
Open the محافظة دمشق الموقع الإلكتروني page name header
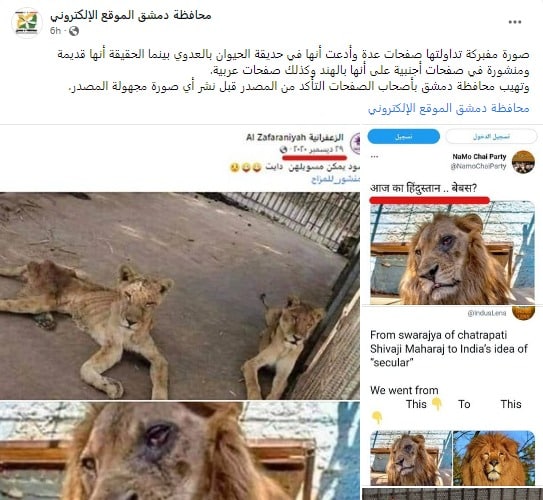(x=131, y=16)
